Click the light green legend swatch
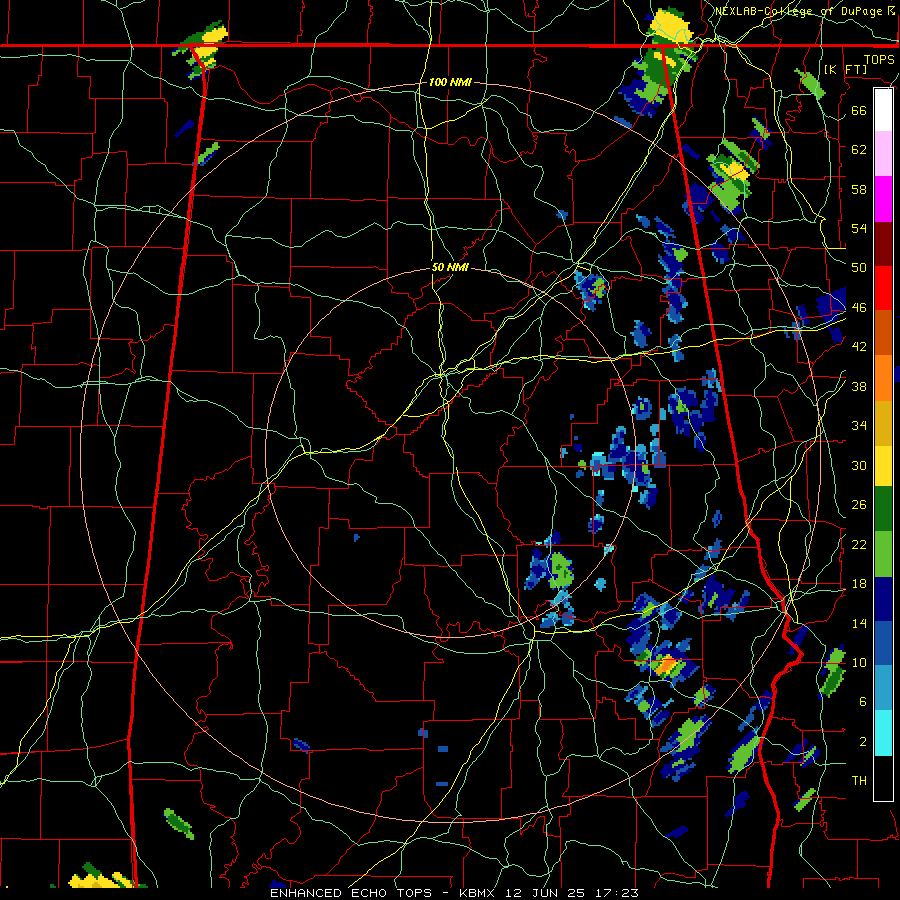 click(x=883, y=554)
